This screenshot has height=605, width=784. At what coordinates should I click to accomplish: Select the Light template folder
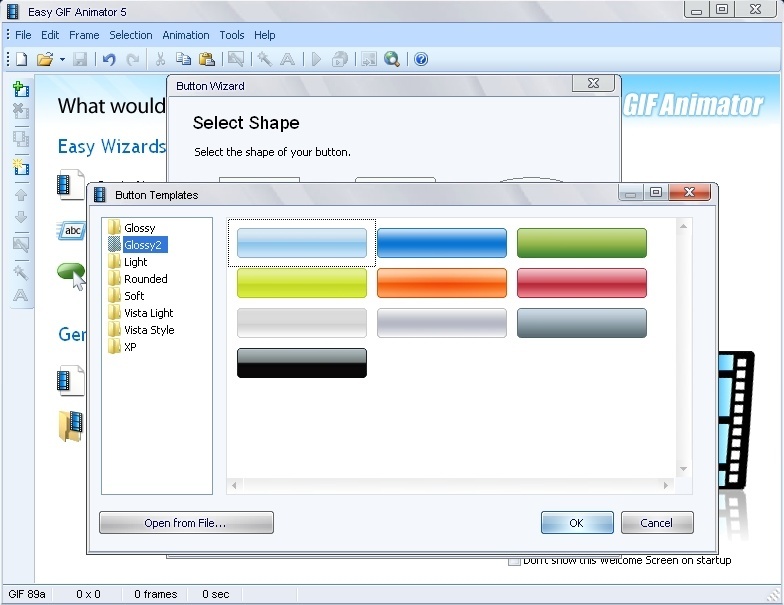(128, 262)
